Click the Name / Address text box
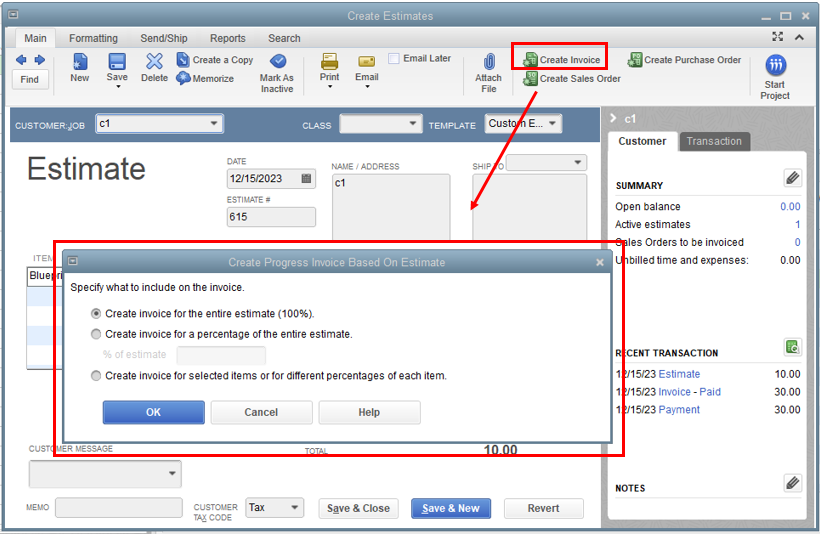Screen dimensions: 820x534 coord(391,206)
